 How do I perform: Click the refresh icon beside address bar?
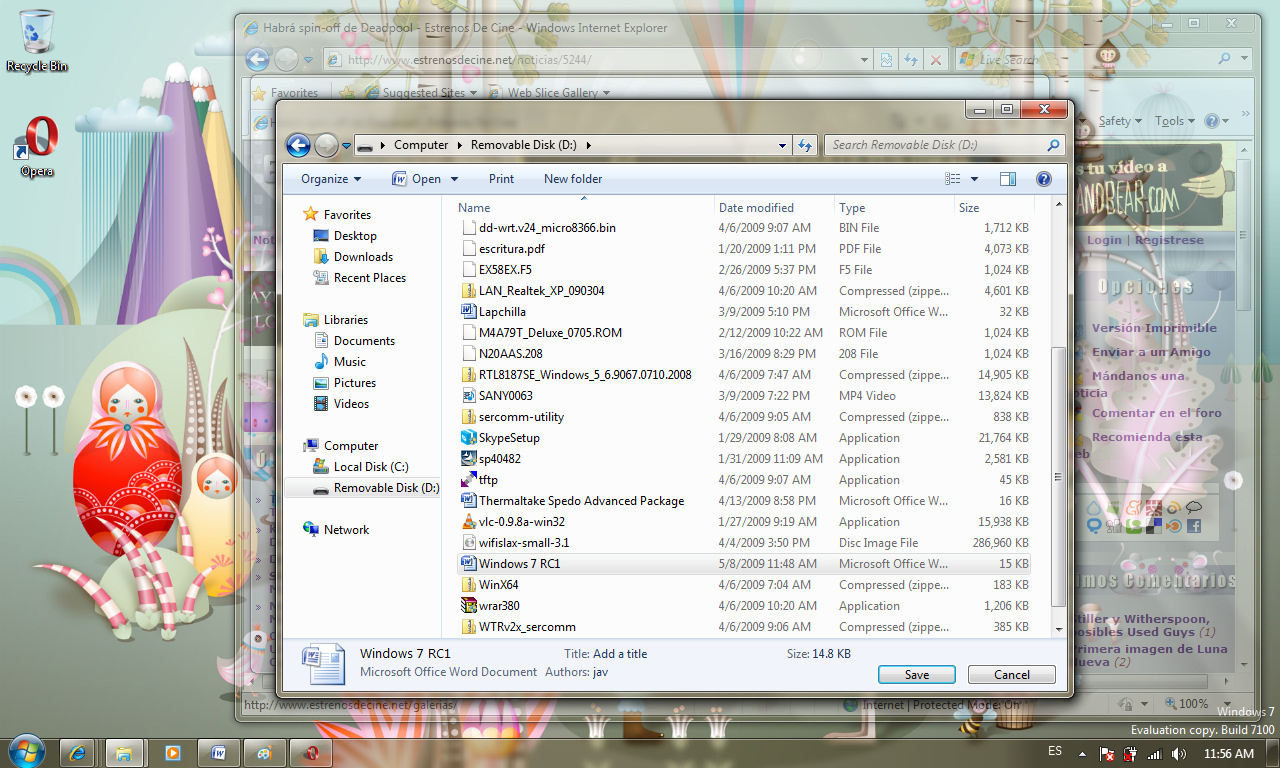(805, 146)
